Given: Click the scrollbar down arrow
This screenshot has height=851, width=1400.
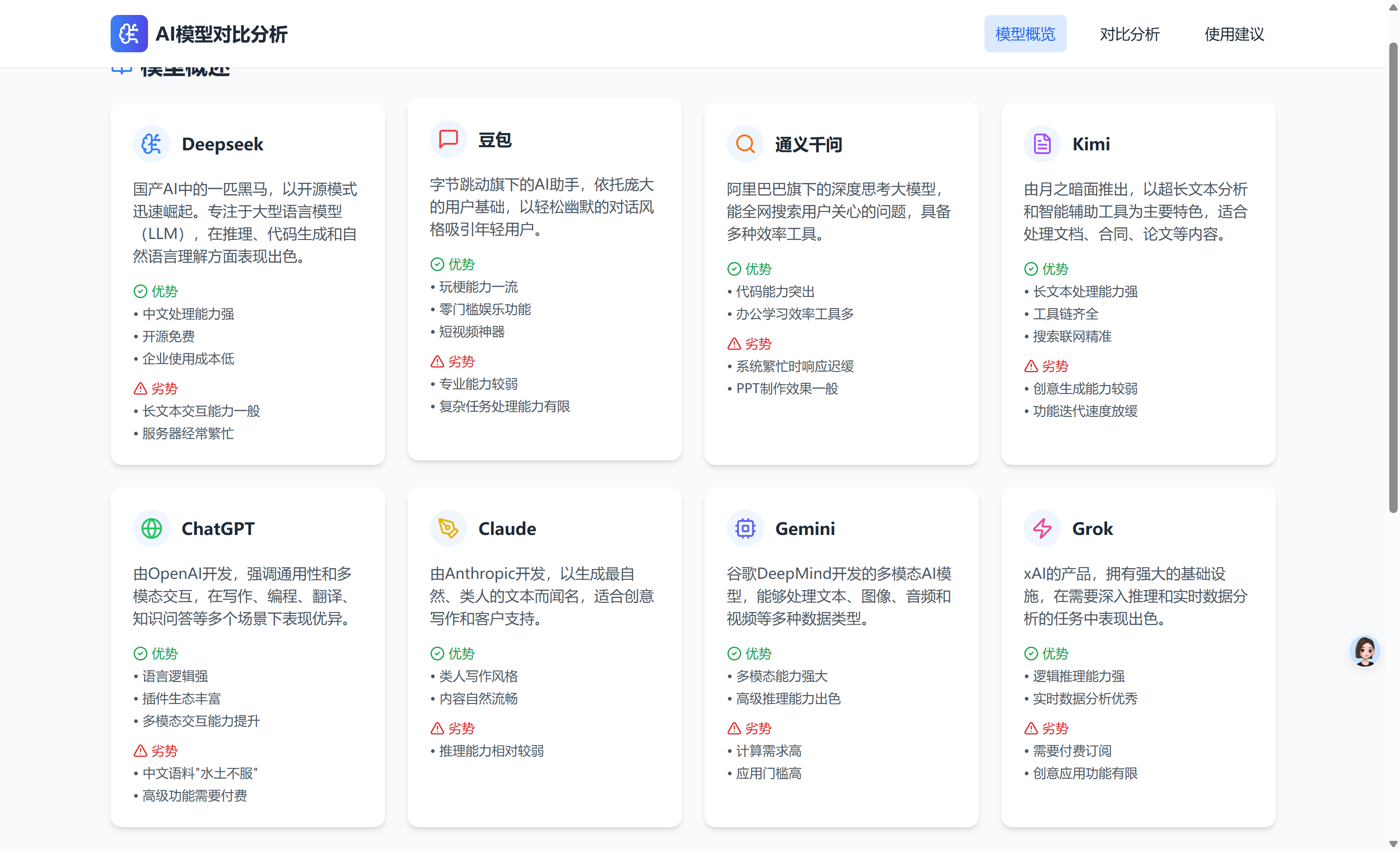Looking at the screenshot, I should (x=1393, y=844).
